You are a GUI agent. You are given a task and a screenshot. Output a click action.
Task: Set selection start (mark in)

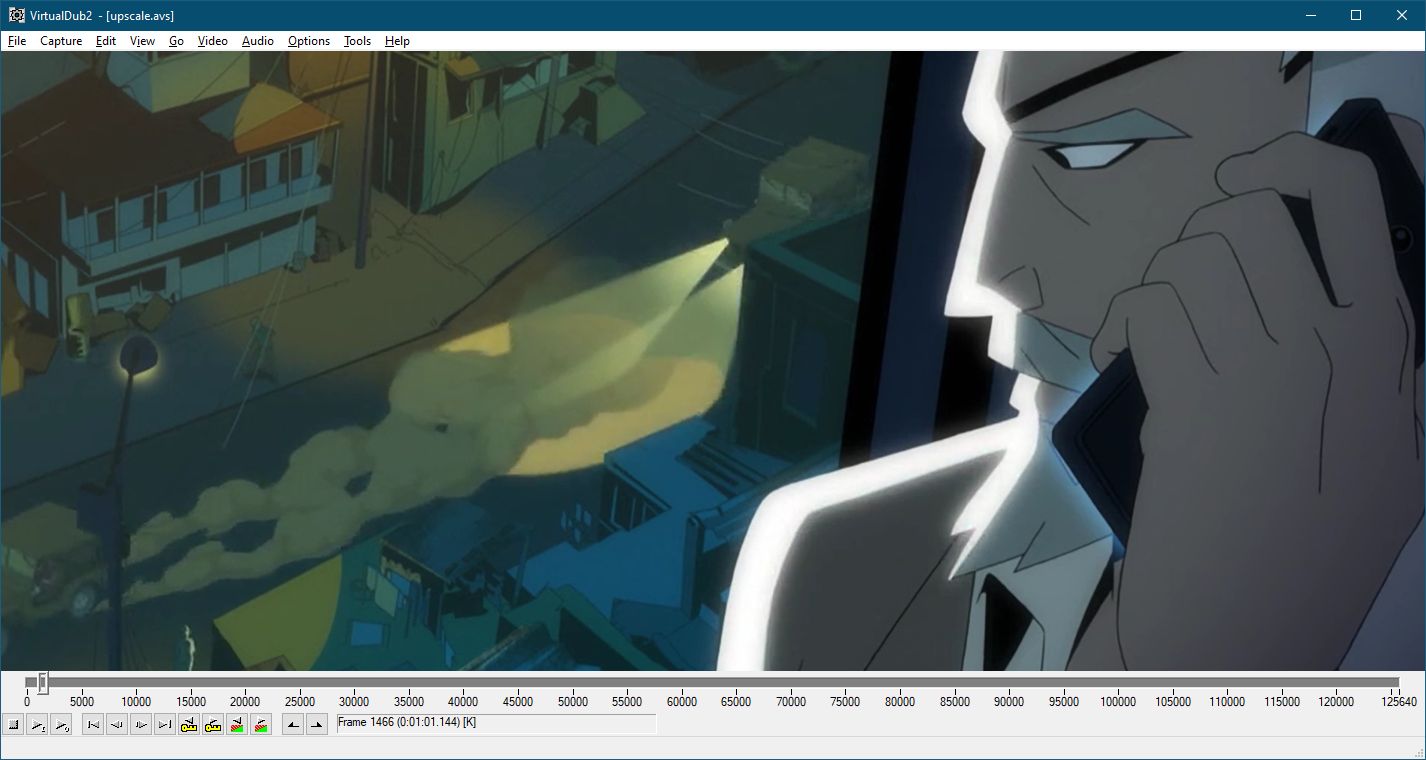[x=293, y=725]
